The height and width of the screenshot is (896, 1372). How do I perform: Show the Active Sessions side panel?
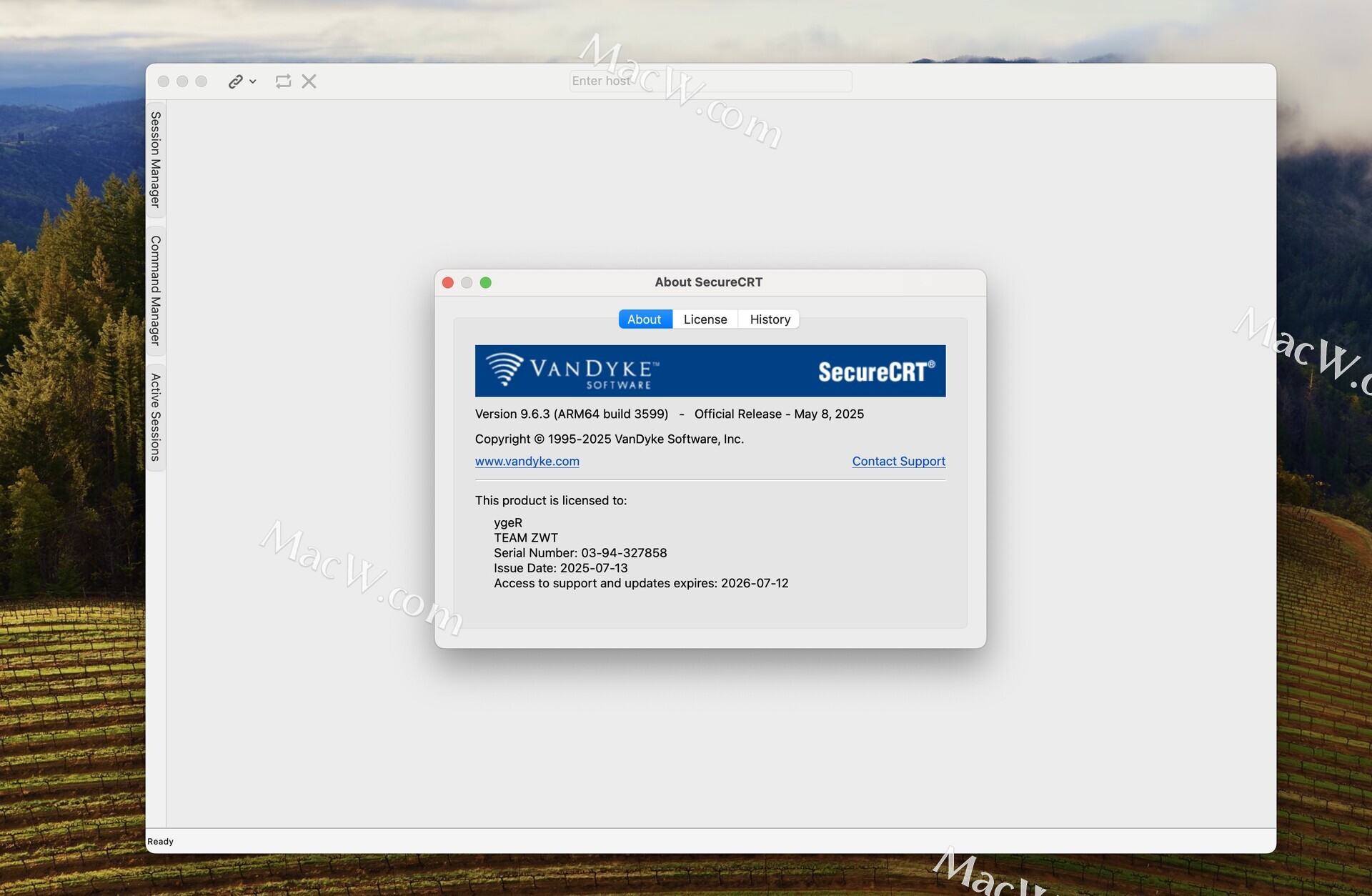coord(156,417)
